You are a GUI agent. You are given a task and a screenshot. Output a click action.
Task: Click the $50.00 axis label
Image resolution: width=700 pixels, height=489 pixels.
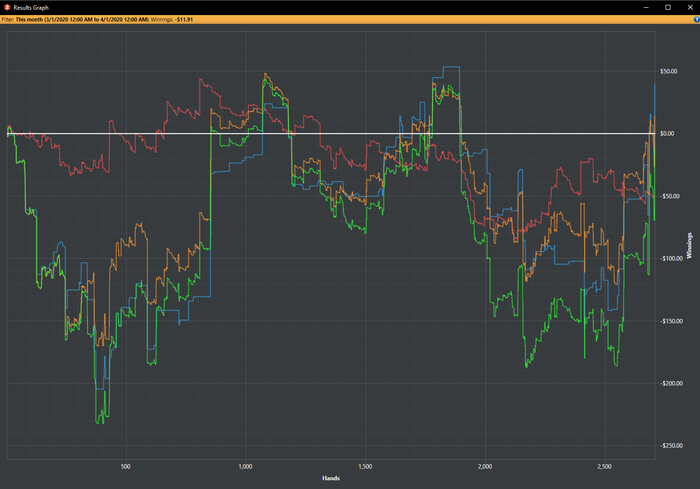coord(668,71)
